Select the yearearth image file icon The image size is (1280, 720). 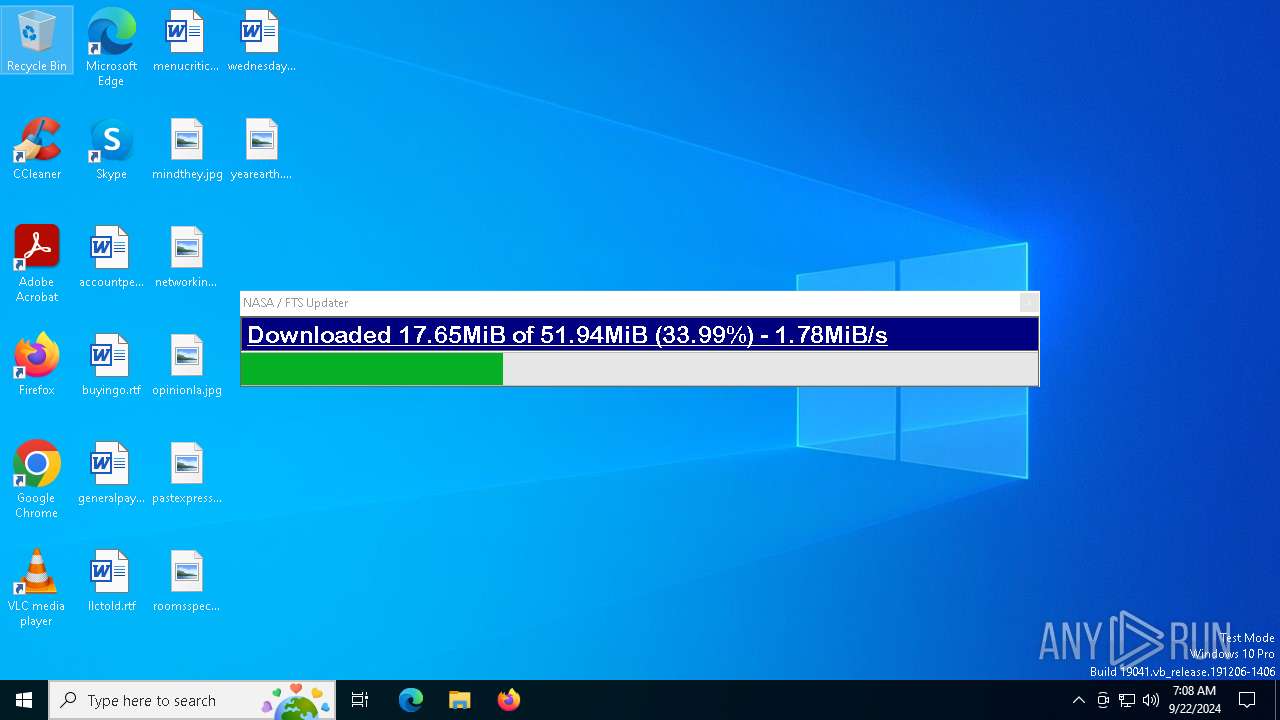click(261, 148)
